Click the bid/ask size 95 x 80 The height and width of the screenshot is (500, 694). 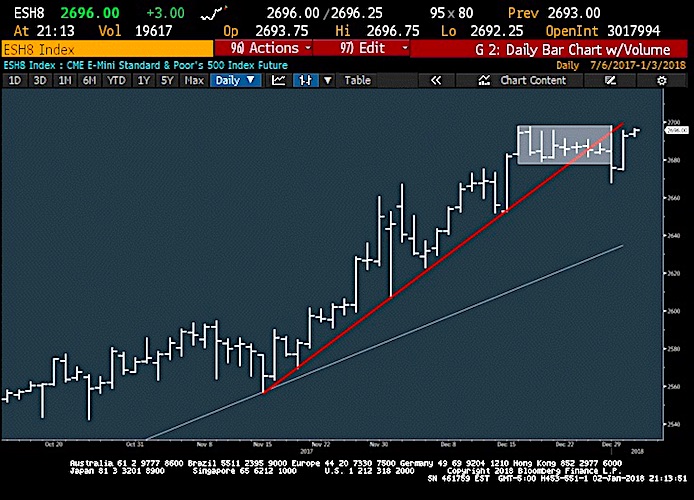(451, 13)
